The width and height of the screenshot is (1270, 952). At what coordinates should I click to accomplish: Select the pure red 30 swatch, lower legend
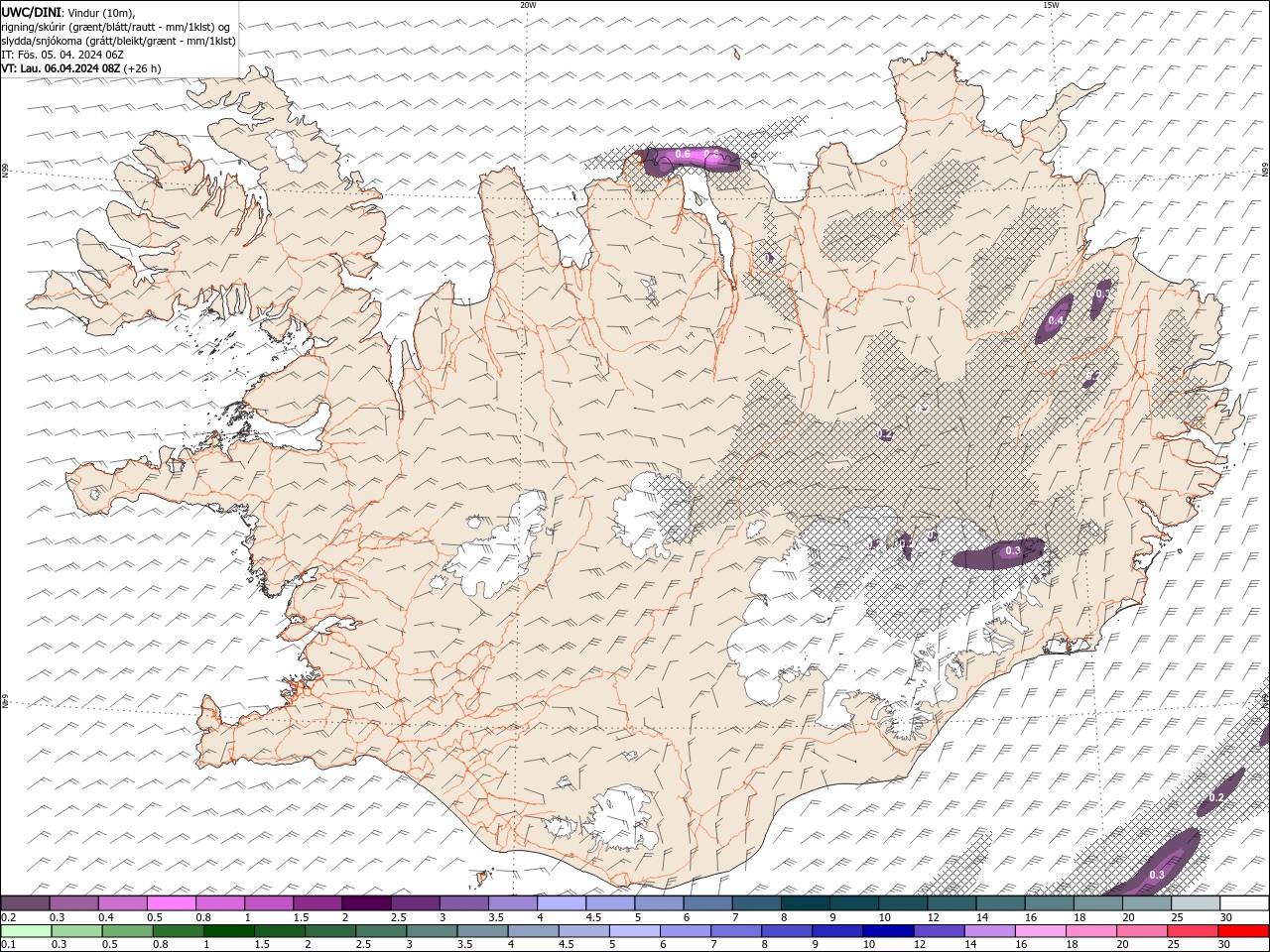[1244, 930]
